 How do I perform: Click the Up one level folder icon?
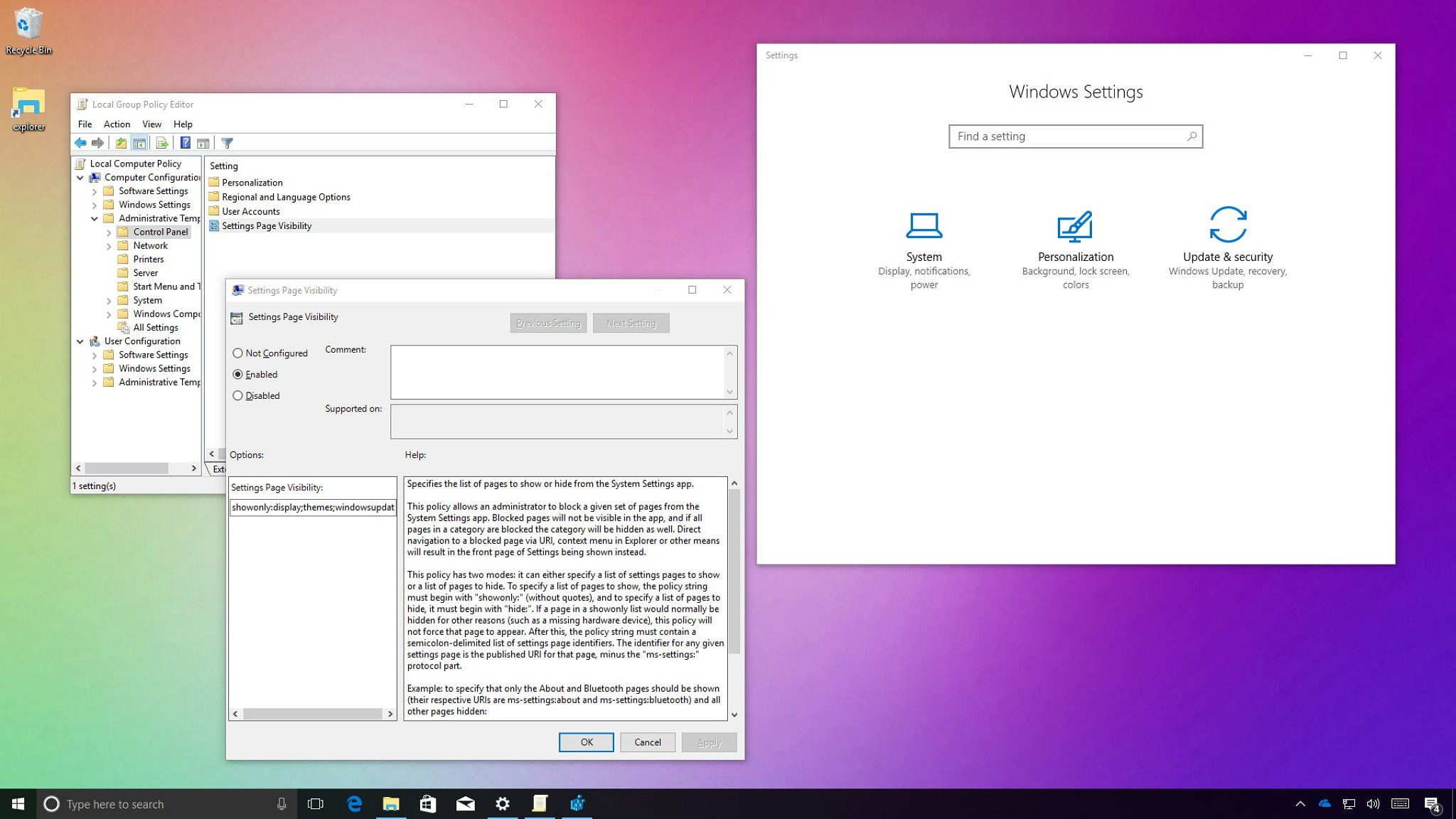[x=121, y=143]
